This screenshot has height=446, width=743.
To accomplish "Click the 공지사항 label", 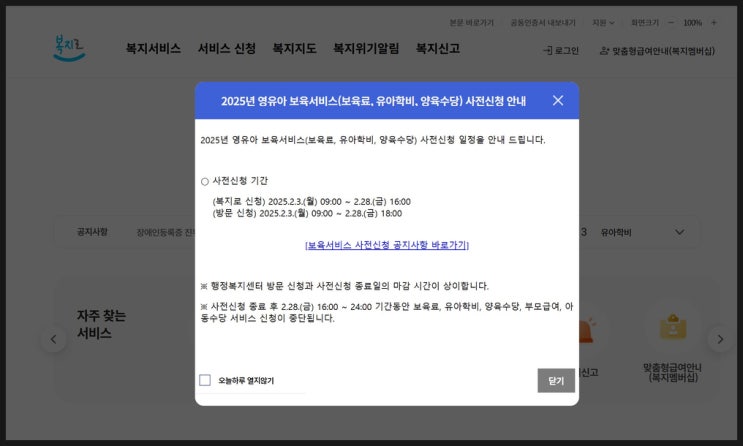I will [x=92, y=232].
